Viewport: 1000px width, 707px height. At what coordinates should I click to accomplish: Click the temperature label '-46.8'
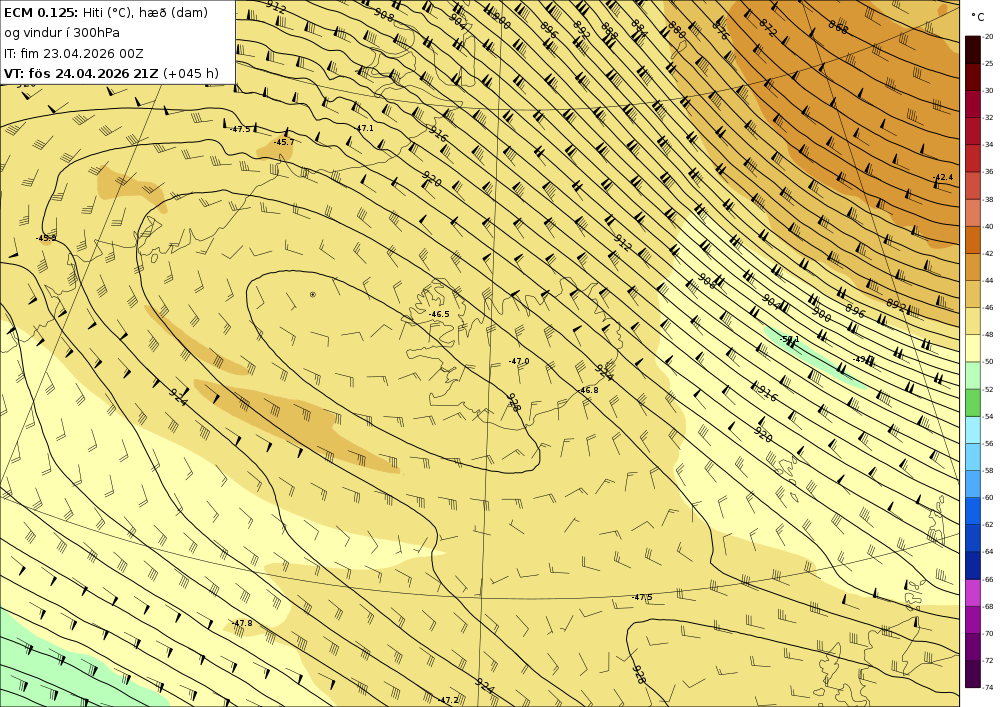(x=588, y=391)
